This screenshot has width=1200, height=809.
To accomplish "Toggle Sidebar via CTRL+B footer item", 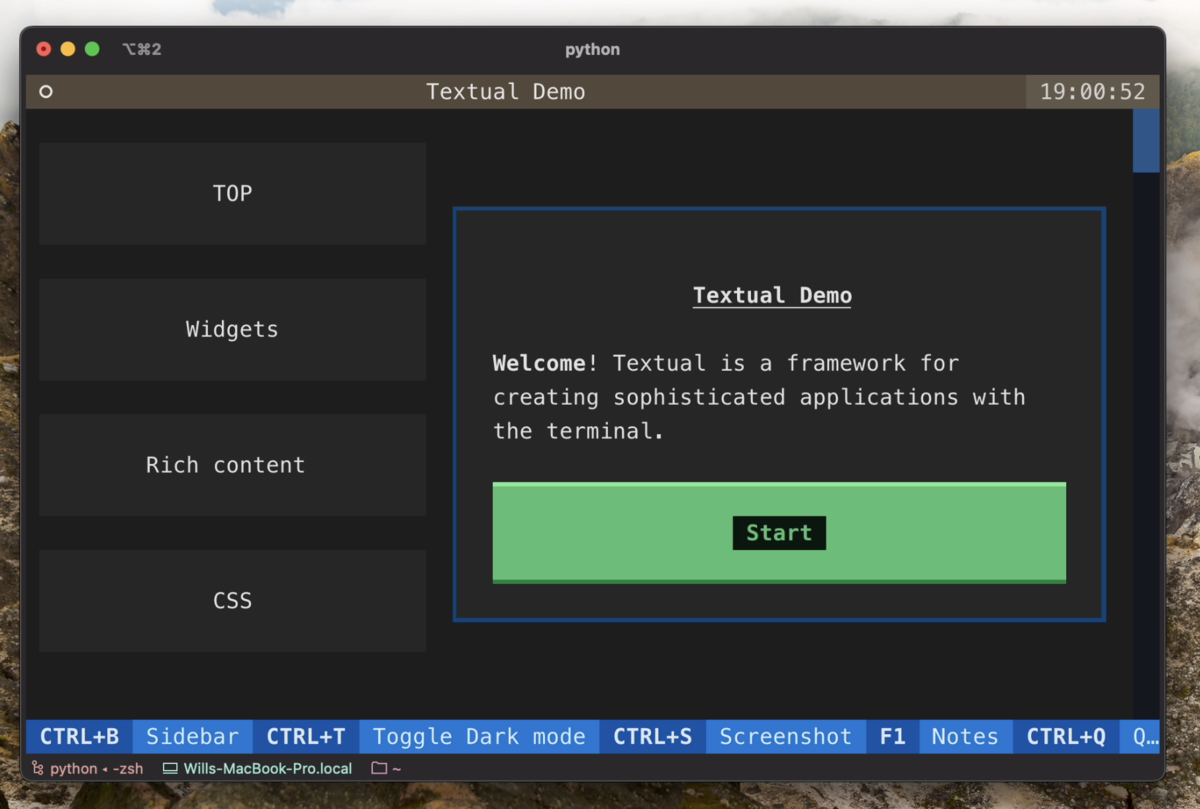I will point(139,737).
